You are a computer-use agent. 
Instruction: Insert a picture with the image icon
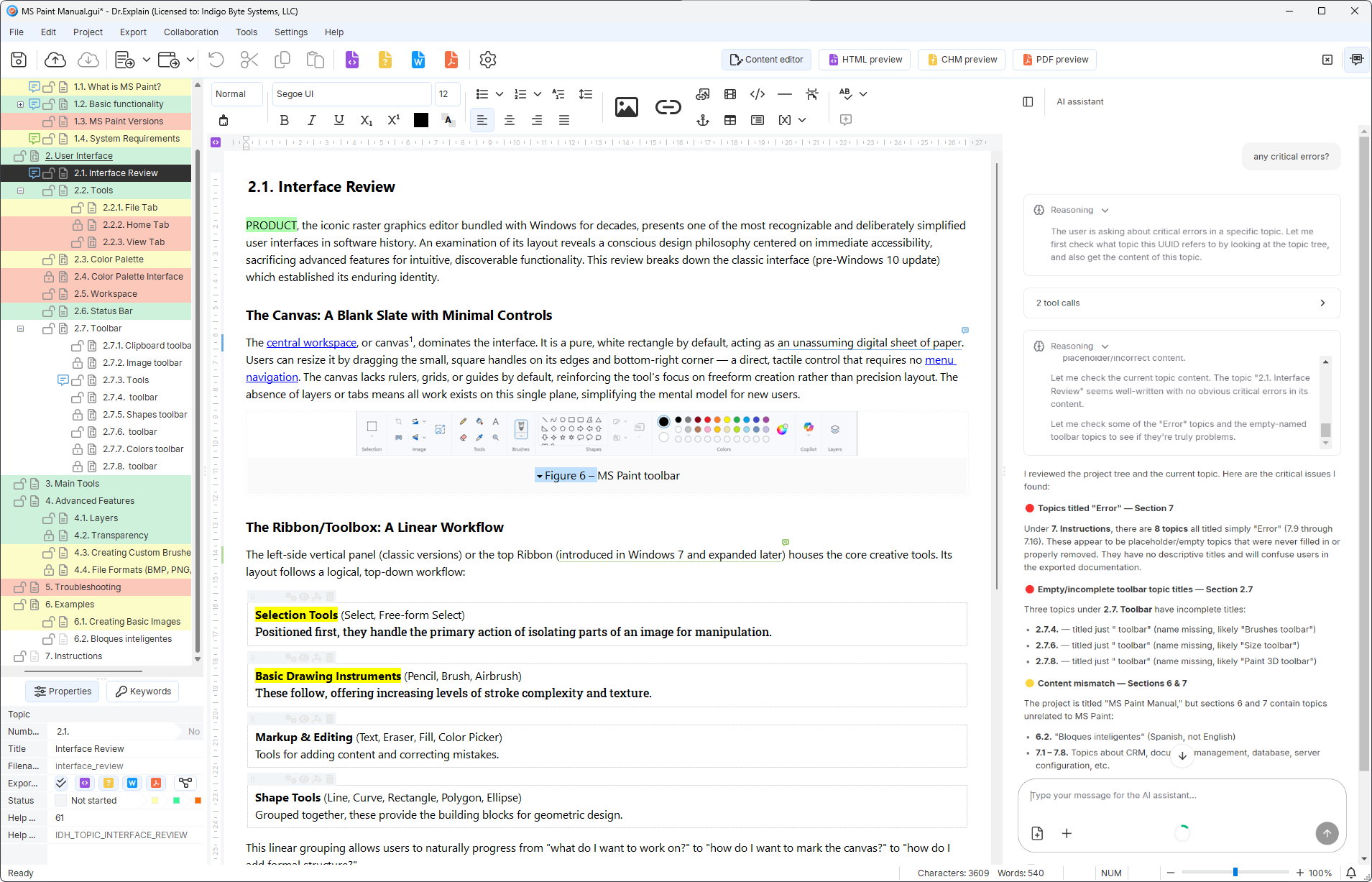pyautogui.click(x=627, y=107)
